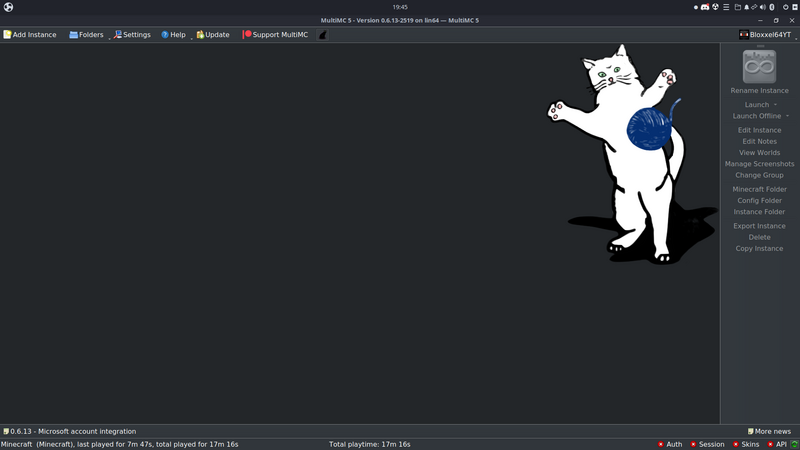
Task: Expand the Launch Offline dropdown arrow
Action: (x=788, y=116)
